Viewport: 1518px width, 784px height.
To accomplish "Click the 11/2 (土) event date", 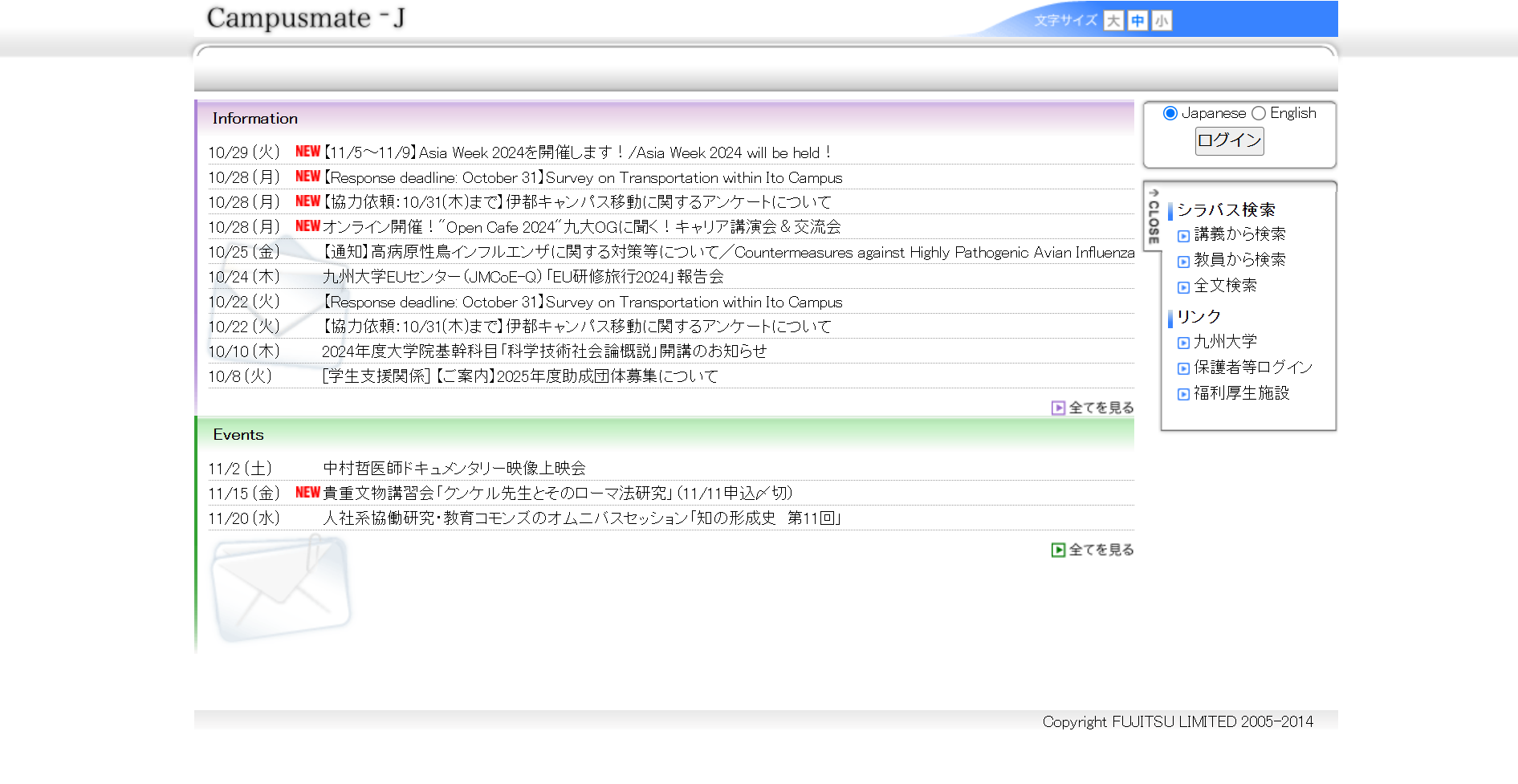I will point(240,469).
